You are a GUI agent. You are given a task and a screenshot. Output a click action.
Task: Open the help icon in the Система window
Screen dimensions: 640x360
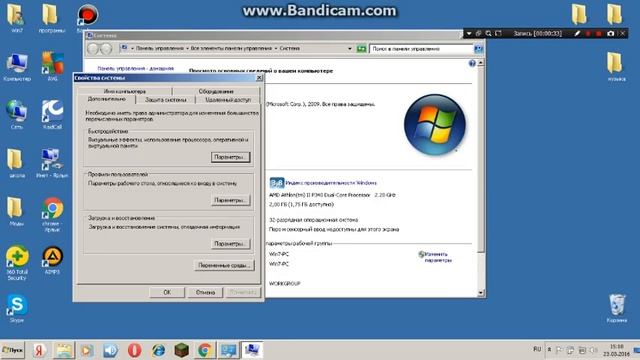(x=472, y=63)
